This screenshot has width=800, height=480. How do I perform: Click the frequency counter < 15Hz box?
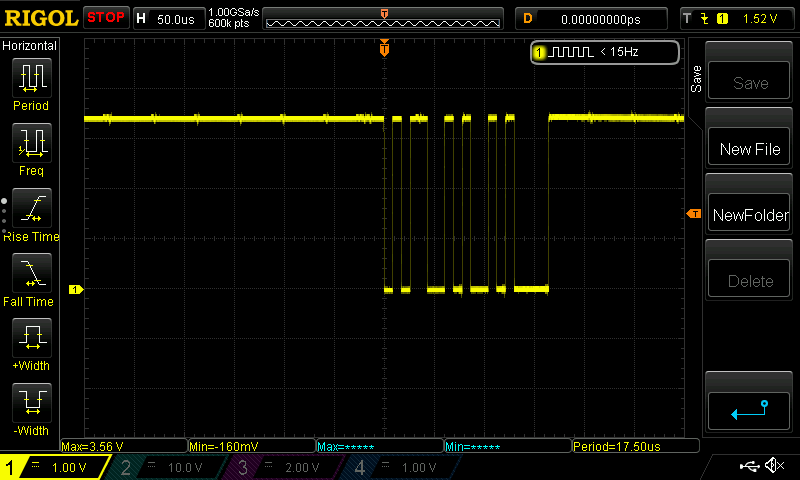[605, 52]
